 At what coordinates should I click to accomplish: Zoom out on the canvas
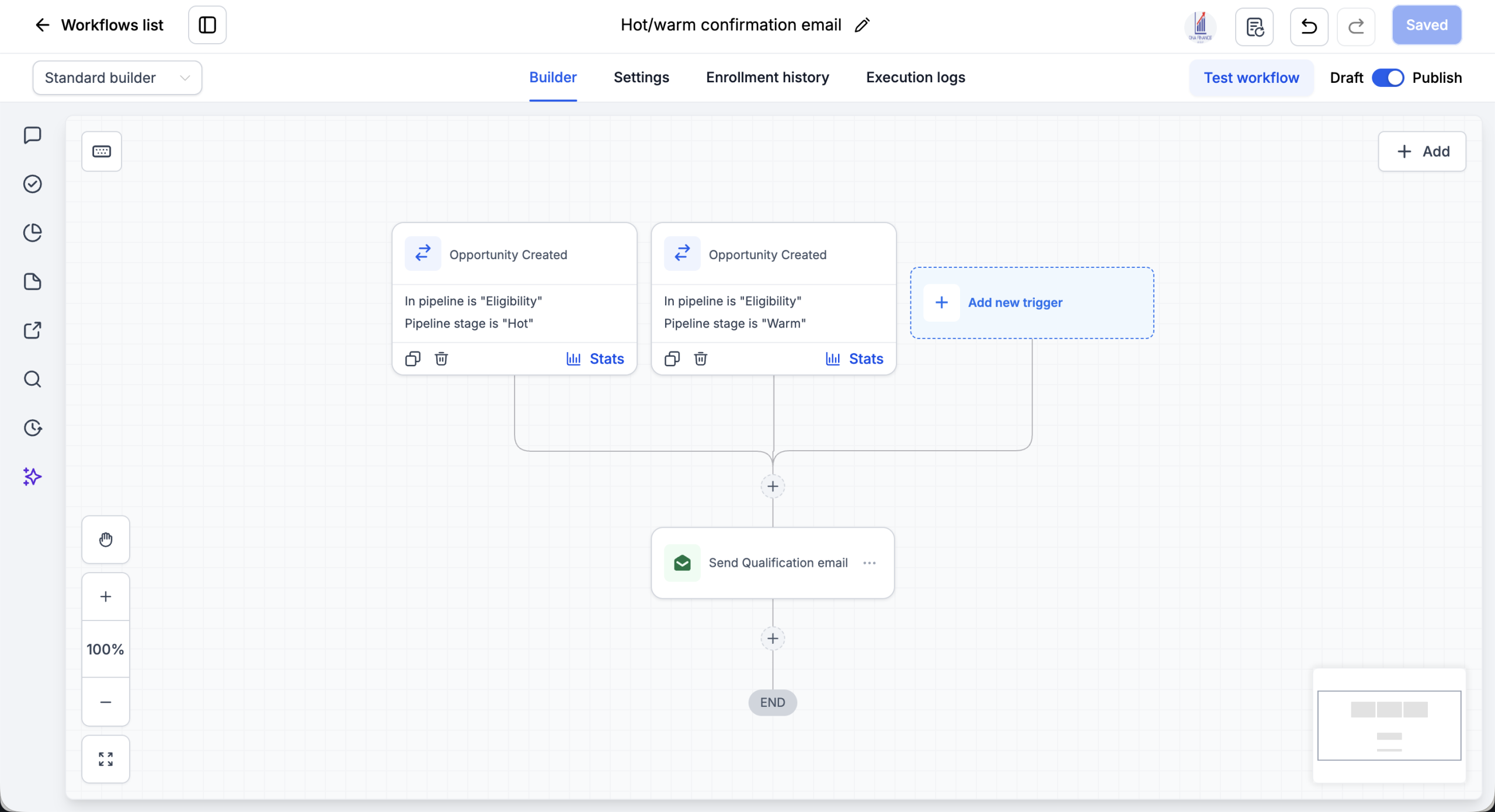106,702
